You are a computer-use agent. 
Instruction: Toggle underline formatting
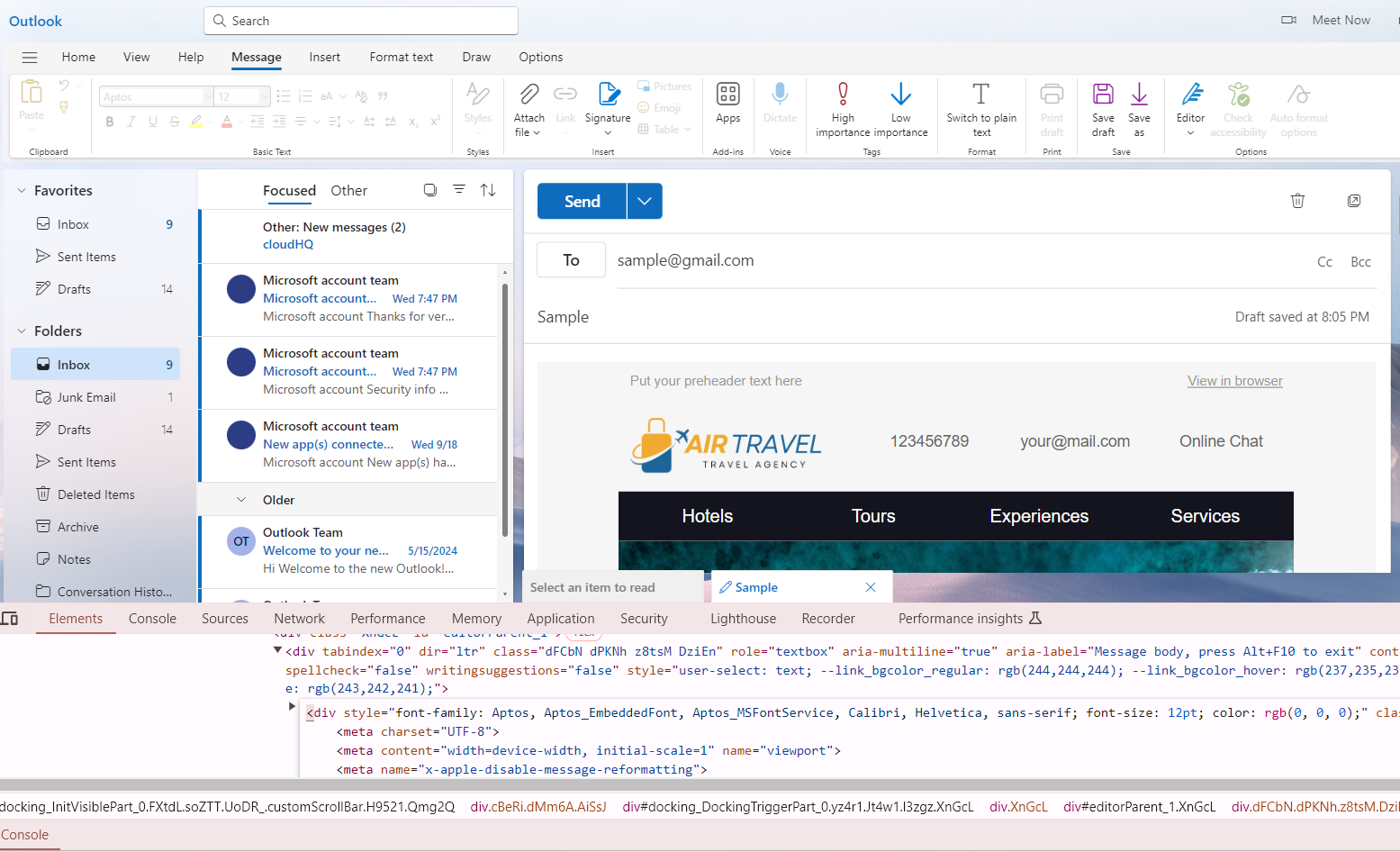152,121
